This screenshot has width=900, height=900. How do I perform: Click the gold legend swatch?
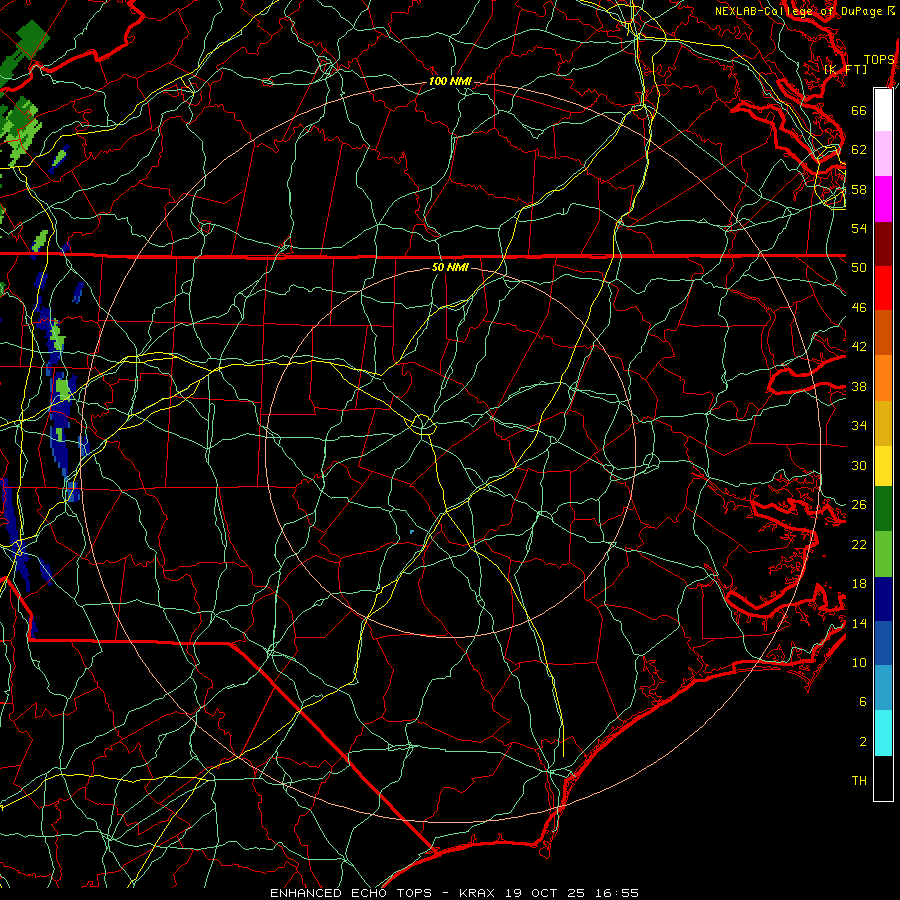(883, 423)
